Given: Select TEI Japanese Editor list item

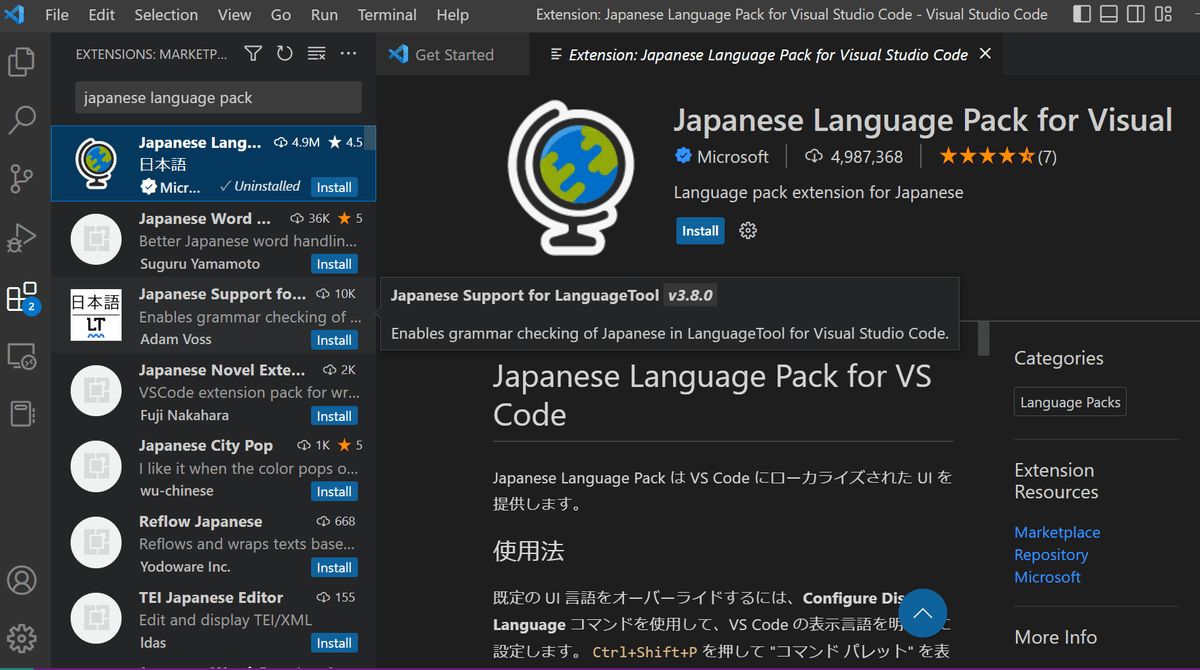Looking at the screenshot, I should (x=214, y=620).
